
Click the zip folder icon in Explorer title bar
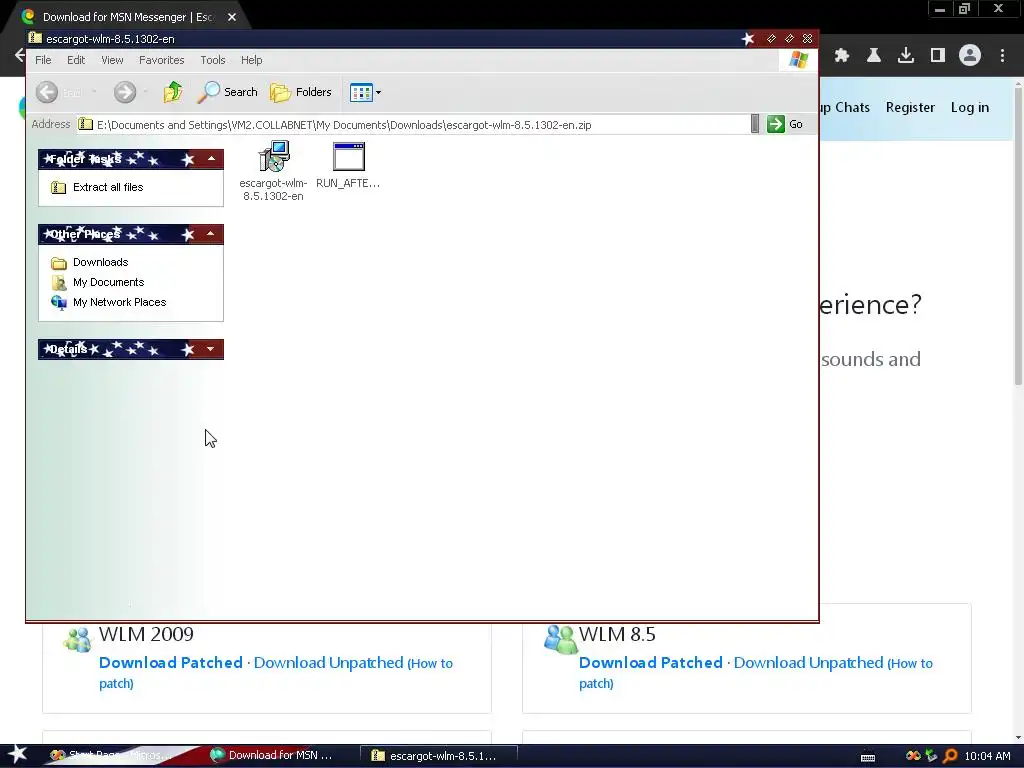point(35,38)
